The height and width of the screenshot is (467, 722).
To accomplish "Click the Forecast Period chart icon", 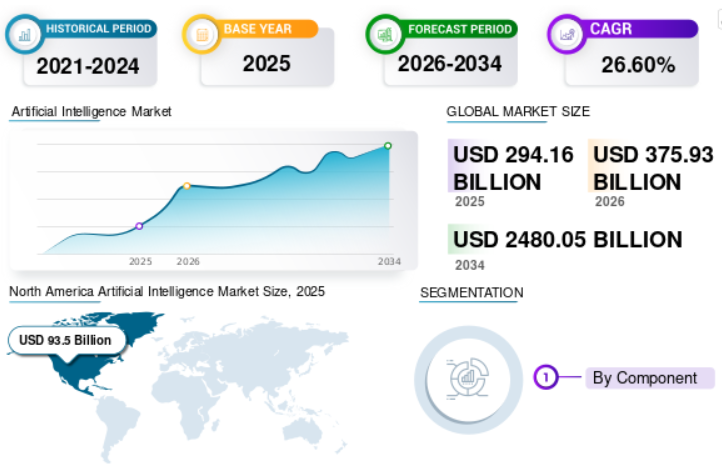I will pyautogui.click(x=384, y=35).
